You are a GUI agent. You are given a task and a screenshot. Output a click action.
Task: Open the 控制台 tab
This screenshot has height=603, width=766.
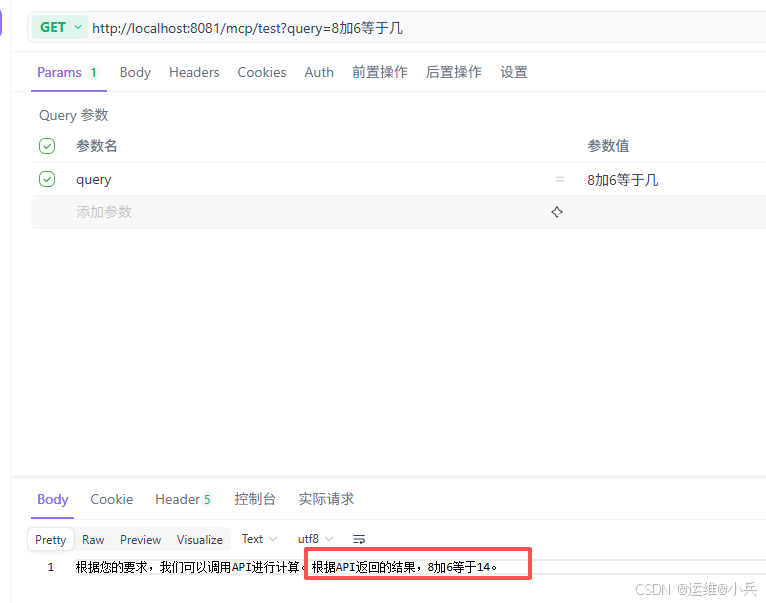(x=255, y=499)
